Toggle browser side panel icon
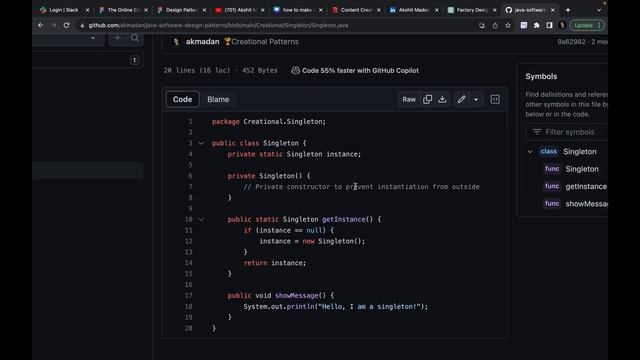The width and height of the screenshot is (640, 360). point(549,25)
